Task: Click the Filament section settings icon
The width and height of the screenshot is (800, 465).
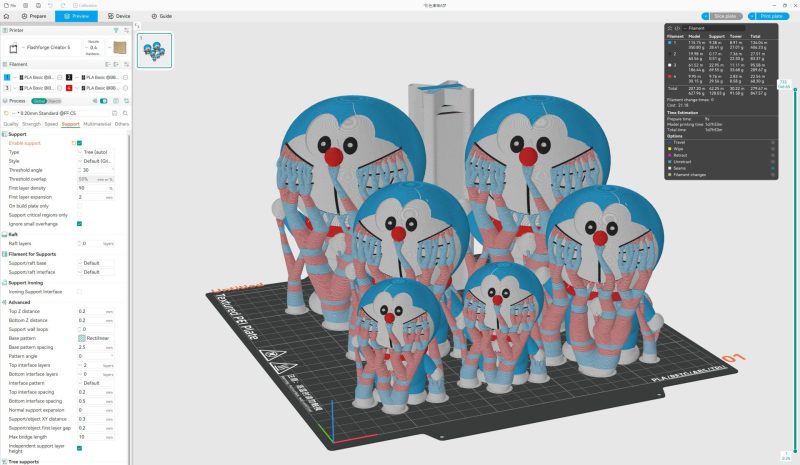Action: 126,64
